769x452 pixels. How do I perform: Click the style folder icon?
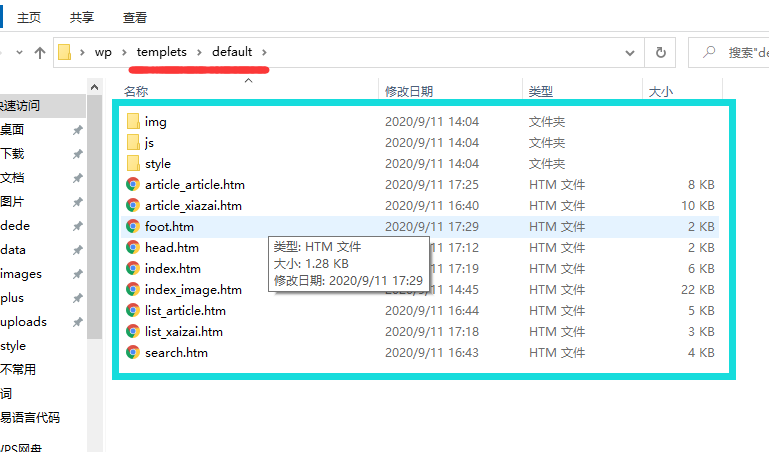[x=132, y=164]
